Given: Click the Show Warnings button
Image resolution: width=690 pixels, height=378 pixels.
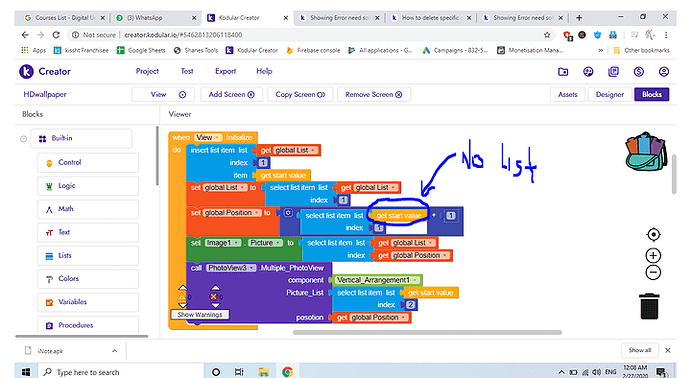Looking at the screenshot, I should click(200, 315).
